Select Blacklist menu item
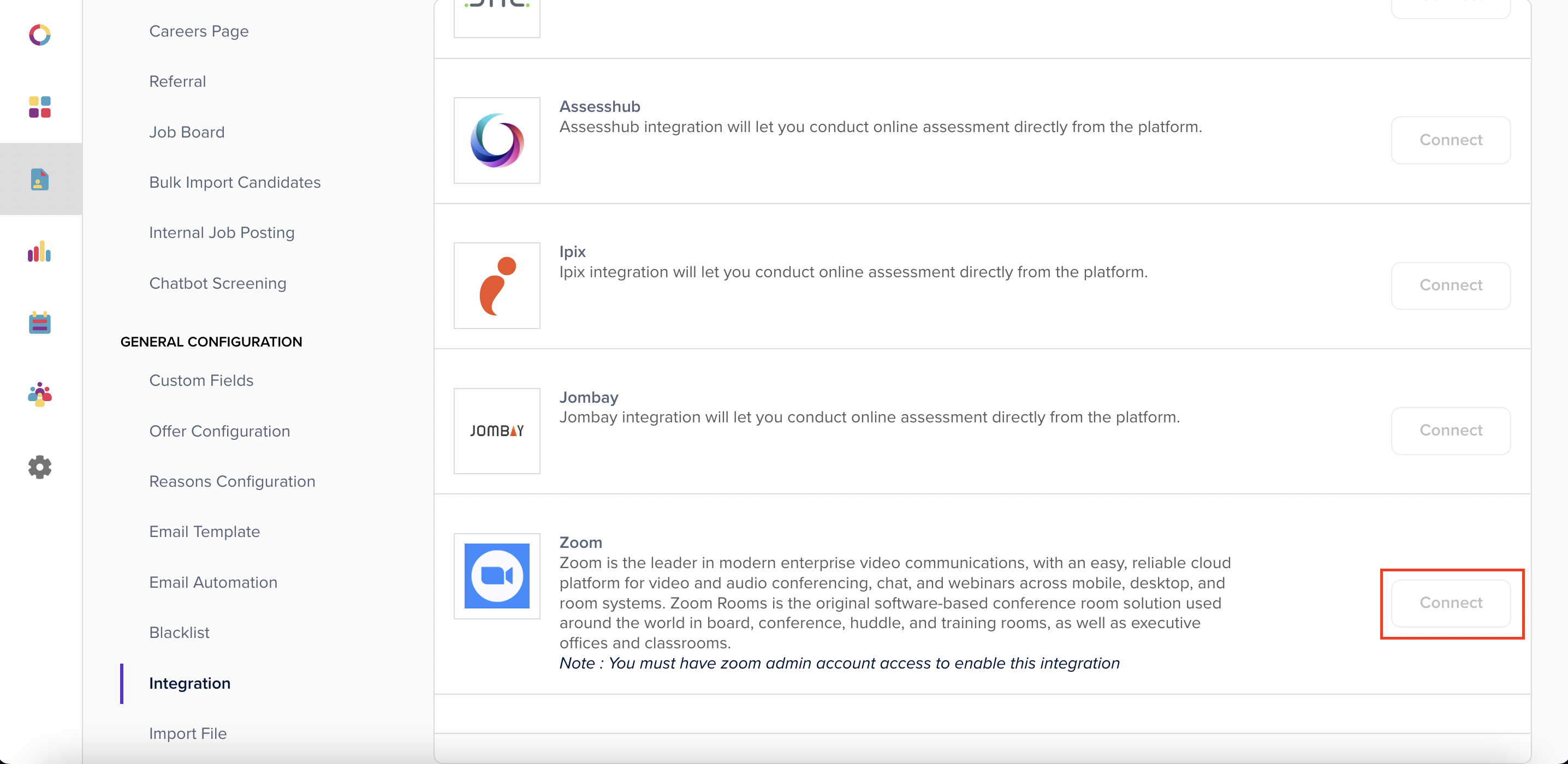 coord(179,632)
